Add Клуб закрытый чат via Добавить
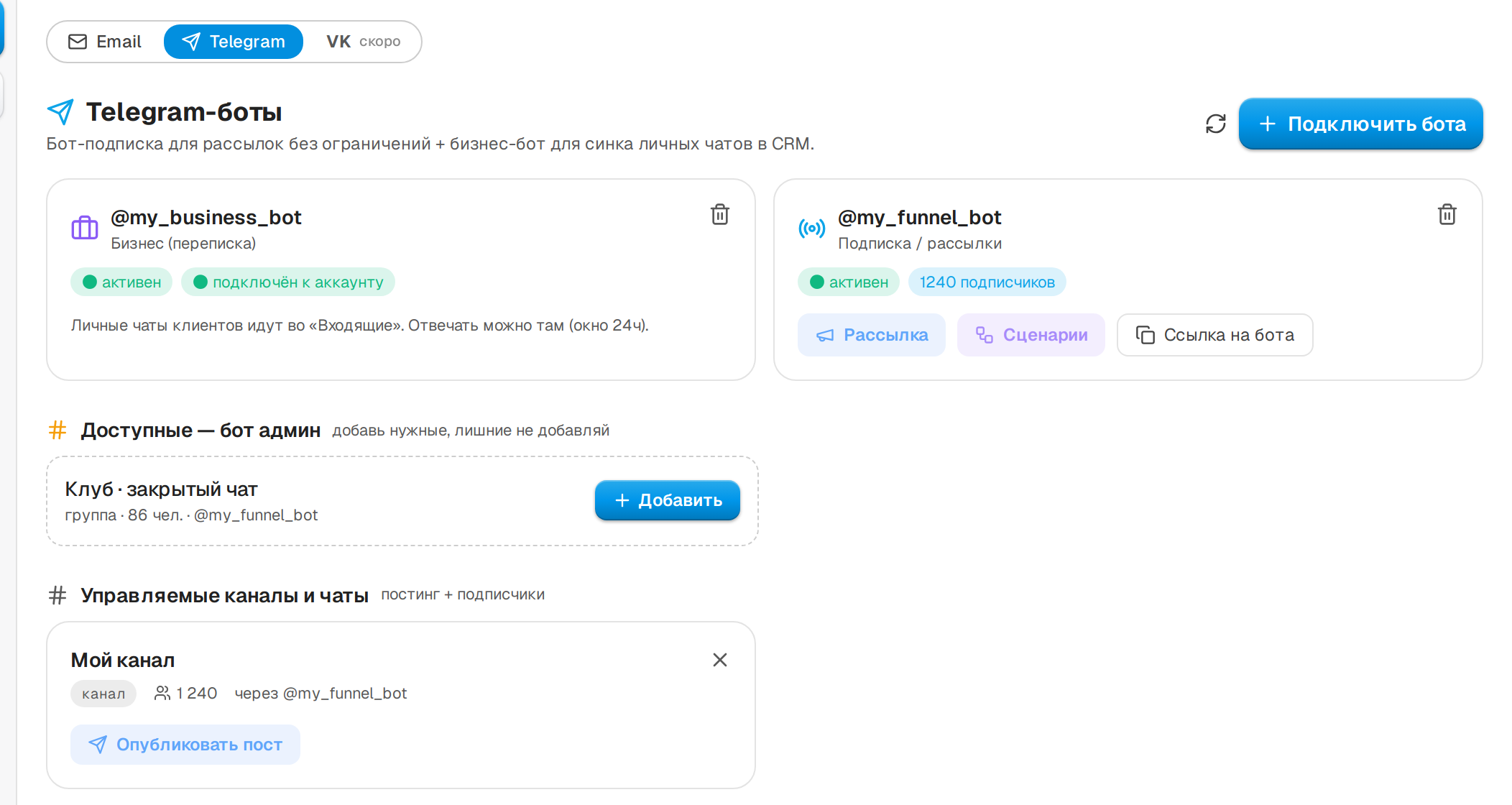Screen dimensions: 1512x805 [x=668, y=500]
